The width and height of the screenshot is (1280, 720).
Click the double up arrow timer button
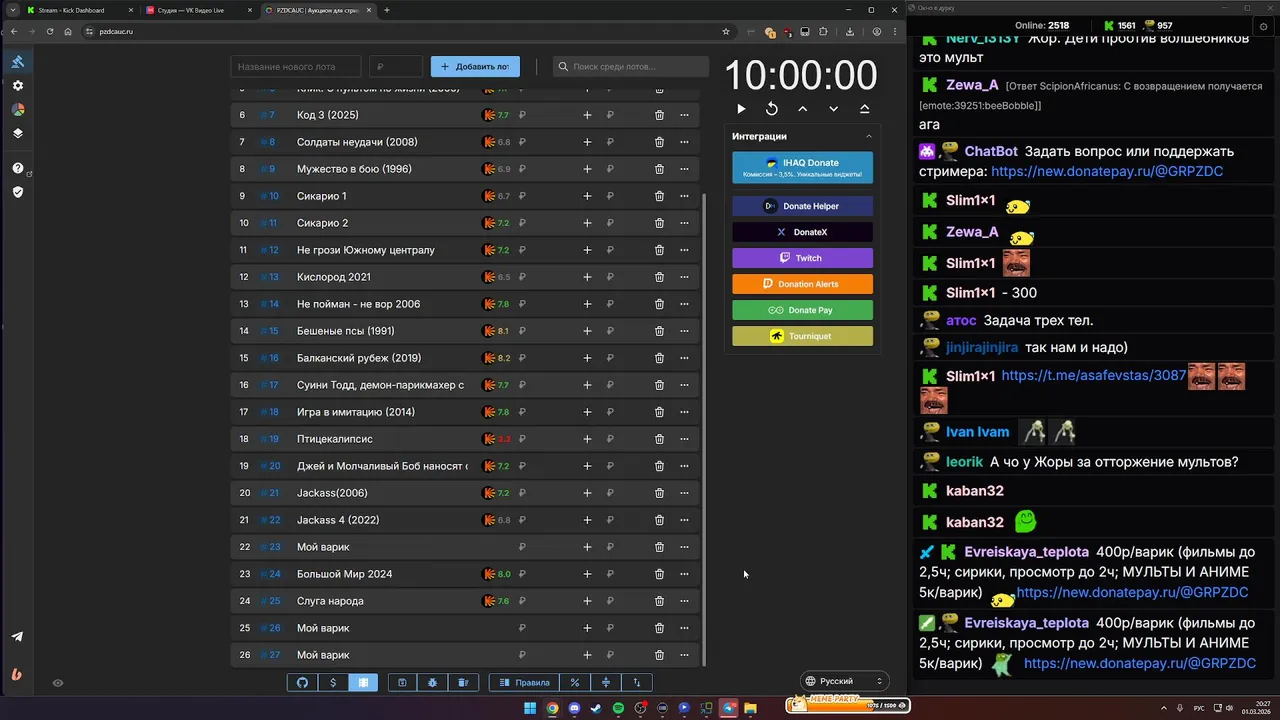coord(865,109)
